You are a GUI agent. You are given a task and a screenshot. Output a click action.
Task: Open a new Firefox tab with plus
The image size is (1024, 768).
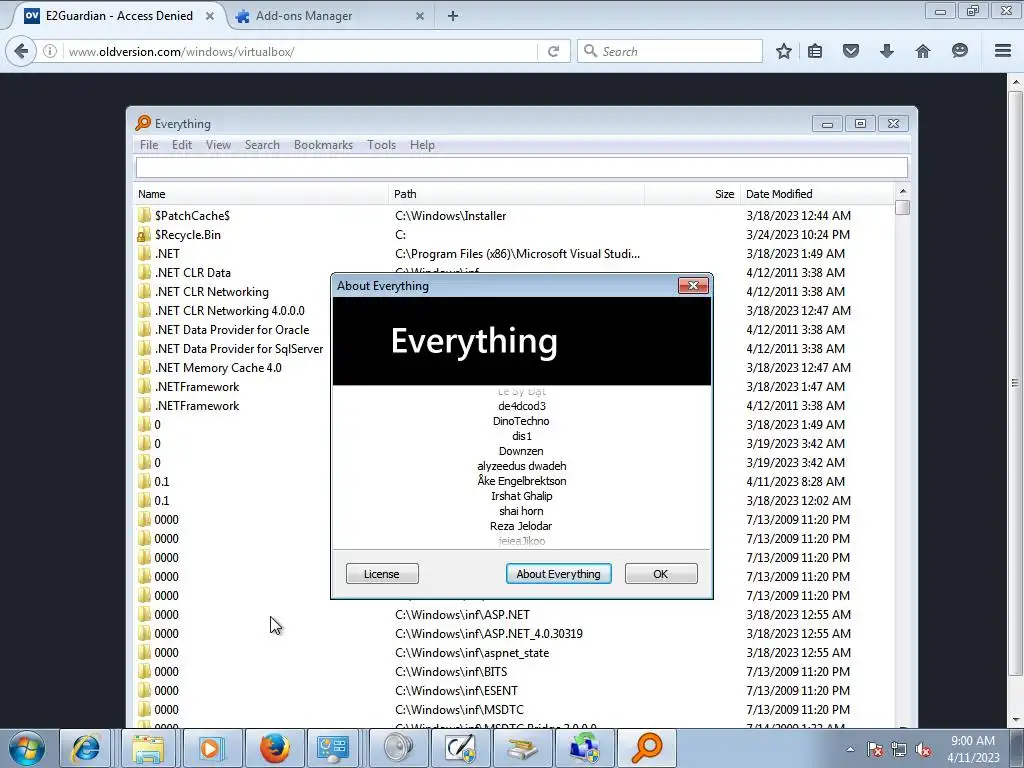pyautogui.click(x=453, y=16)
